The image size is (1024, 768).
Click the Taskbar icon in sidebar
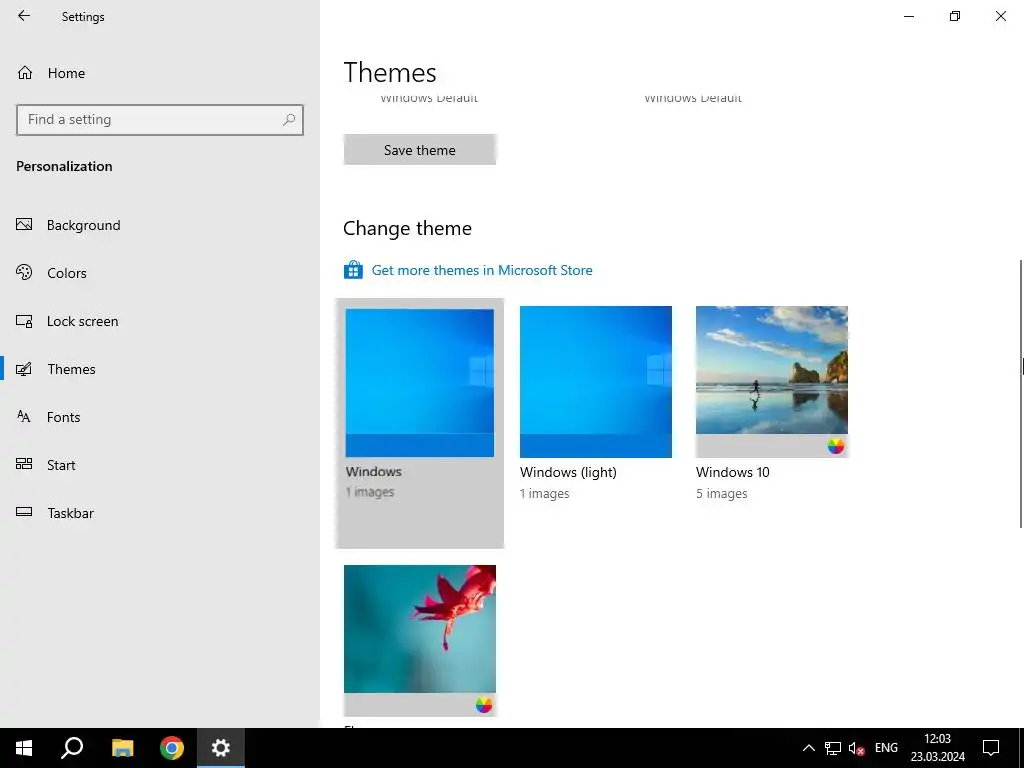[x=24, y=512]
